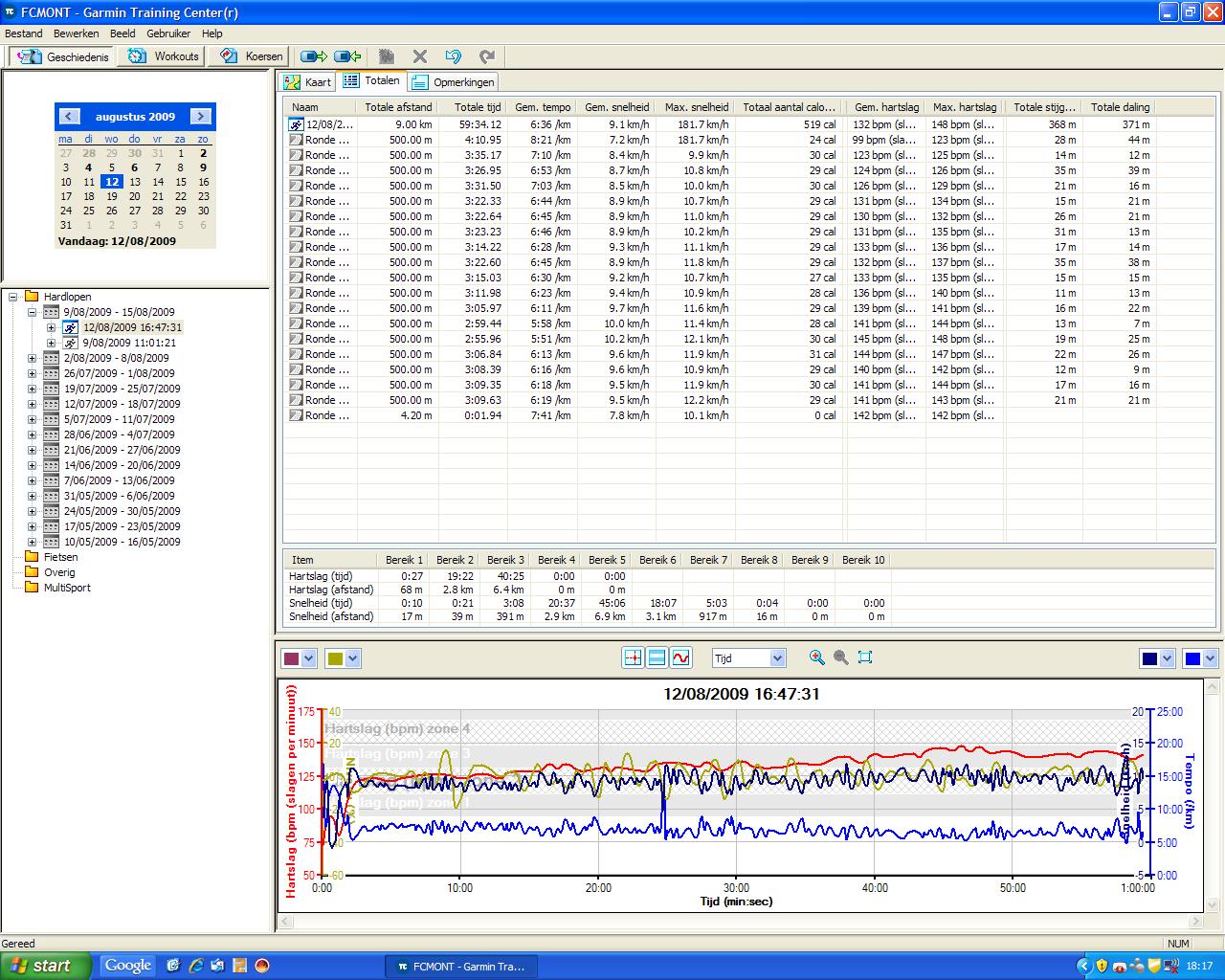Click the running activity icon for 9/08/2009 11:01:21
Image resolution: width=1225 pixels, height=980 pixels.
[70, 343]
